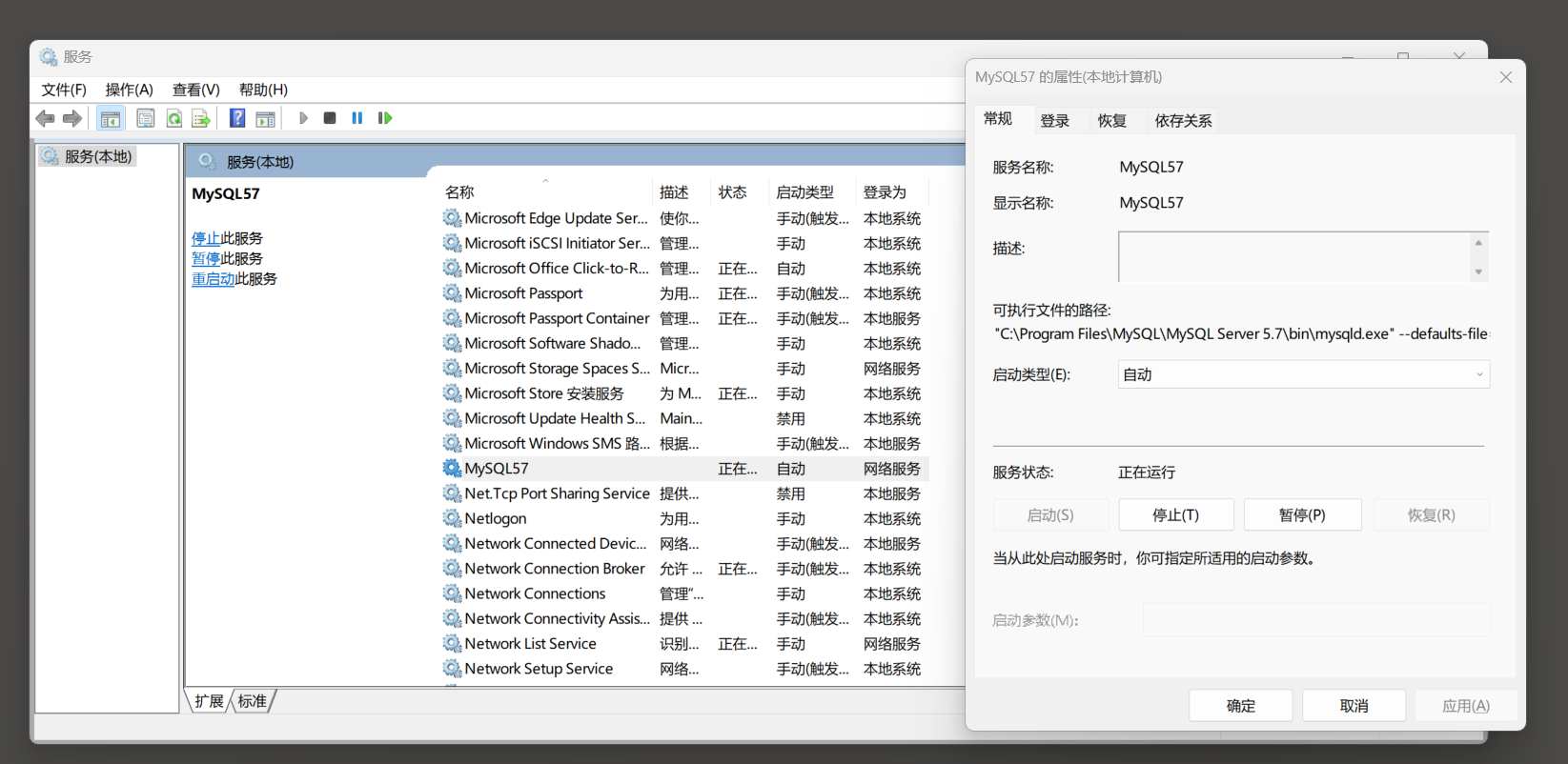Toggle the console tree pane icon
Viewport: 1568px width, 764px height.
pos(111,118)
